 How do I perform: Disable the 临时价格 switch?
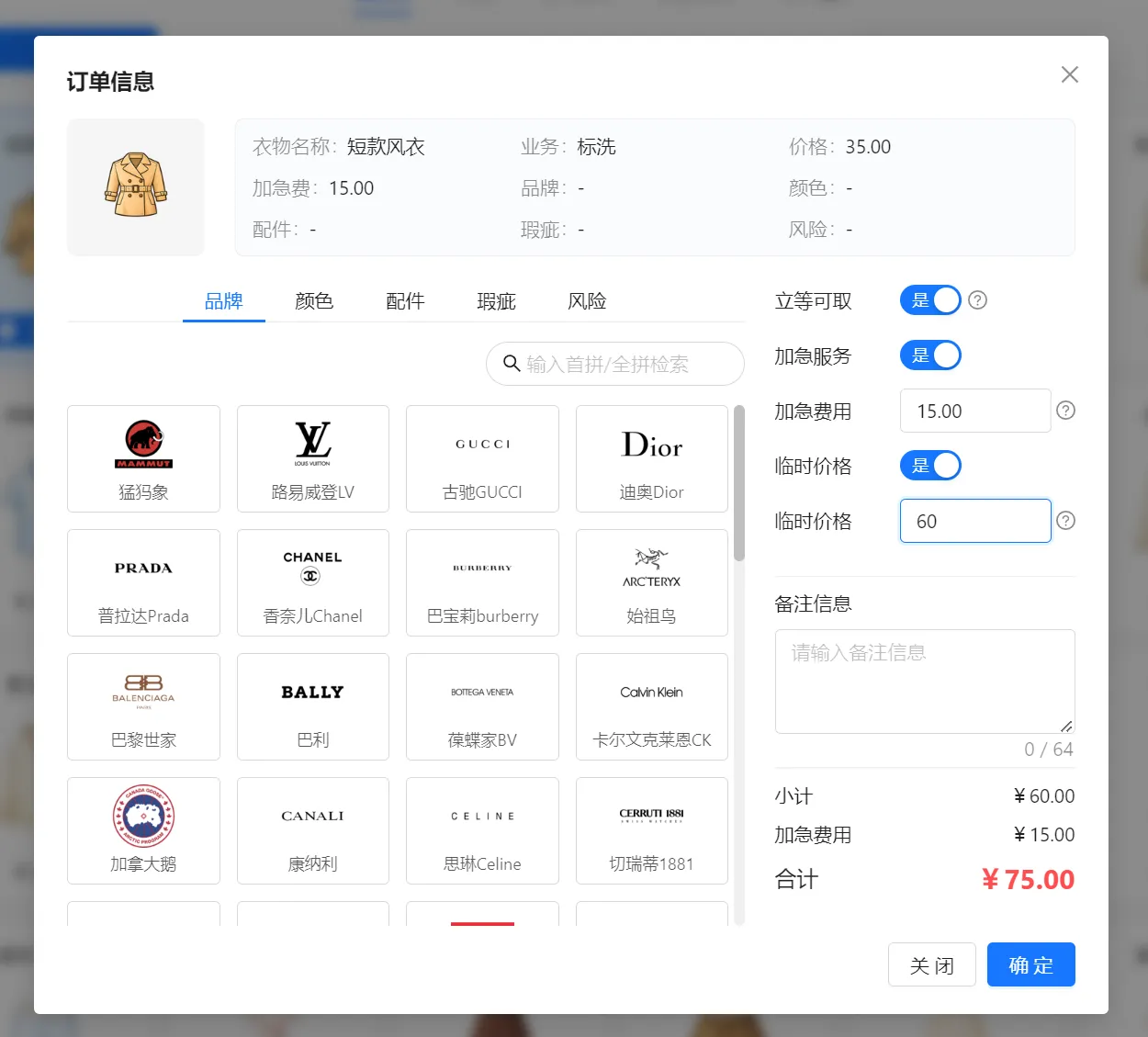point(930,466)
